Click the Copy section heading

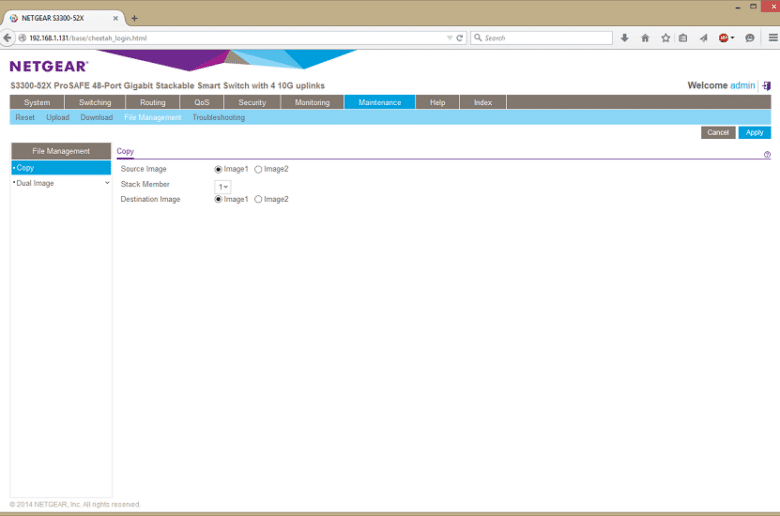(x=125, y=151)
